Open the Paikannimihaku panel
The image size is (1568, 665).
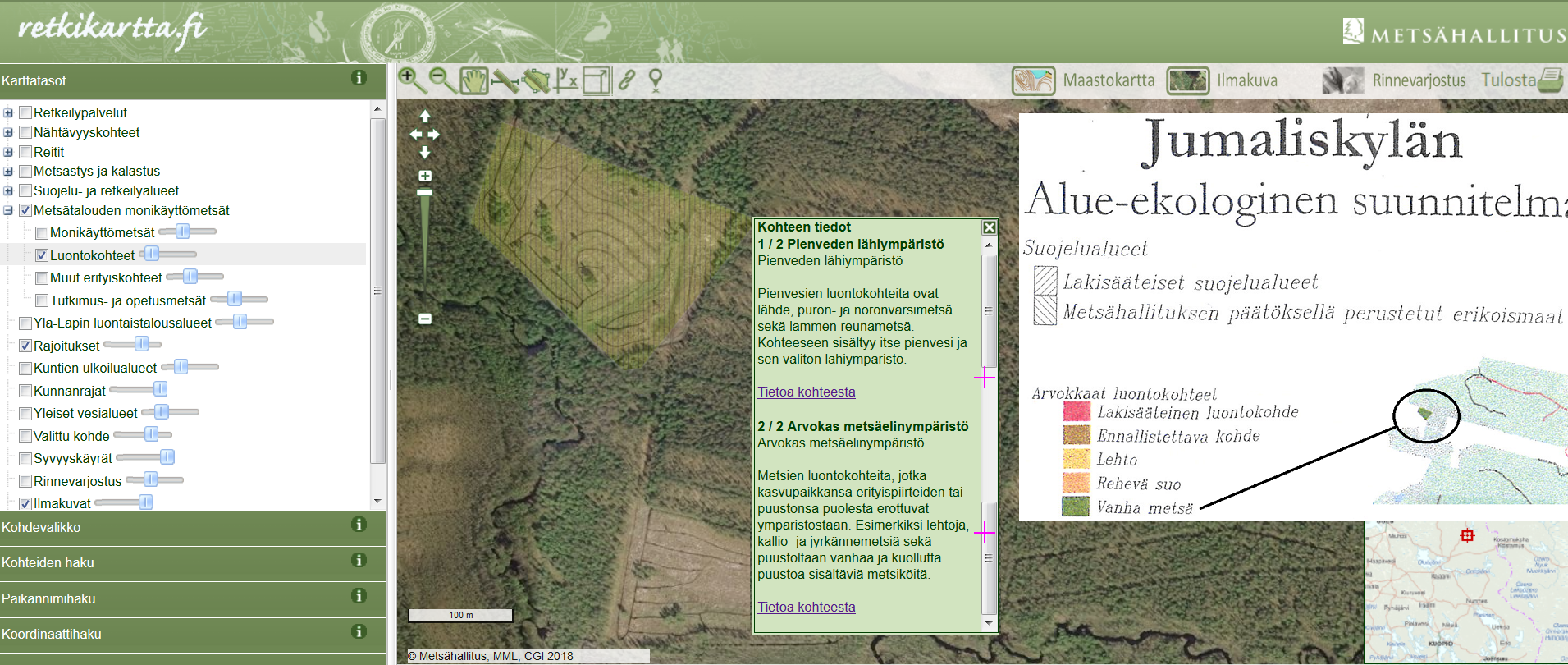point(48,598)
